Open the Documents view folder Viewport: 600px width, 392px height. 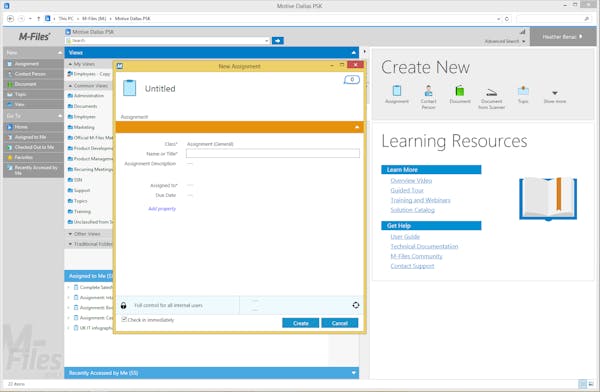point(83,106)
